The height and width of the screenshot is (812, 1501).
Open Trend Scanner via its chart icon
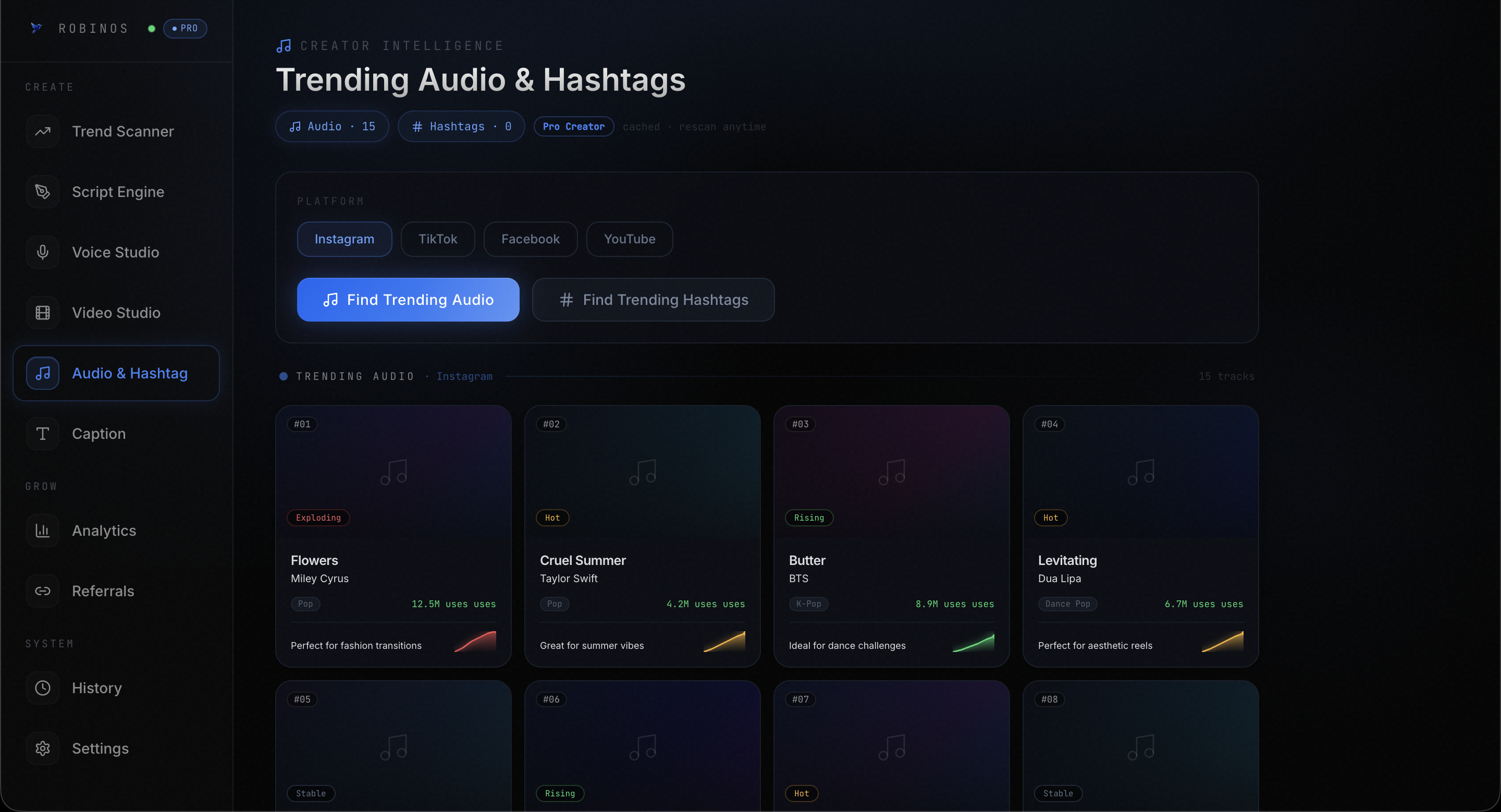pyautogui.click(x=43, y=132)
